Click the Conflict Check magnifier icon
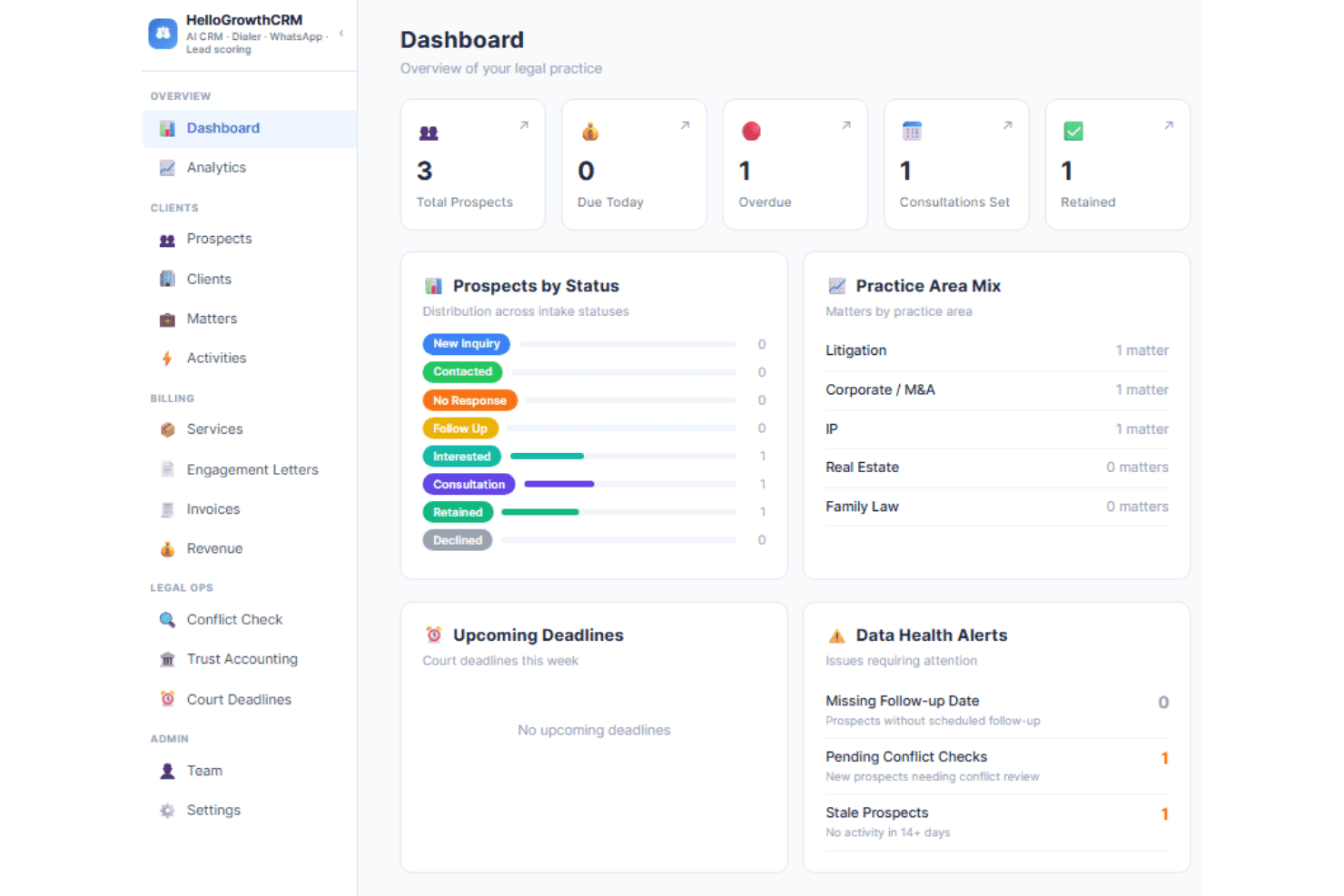 point(167,620)
